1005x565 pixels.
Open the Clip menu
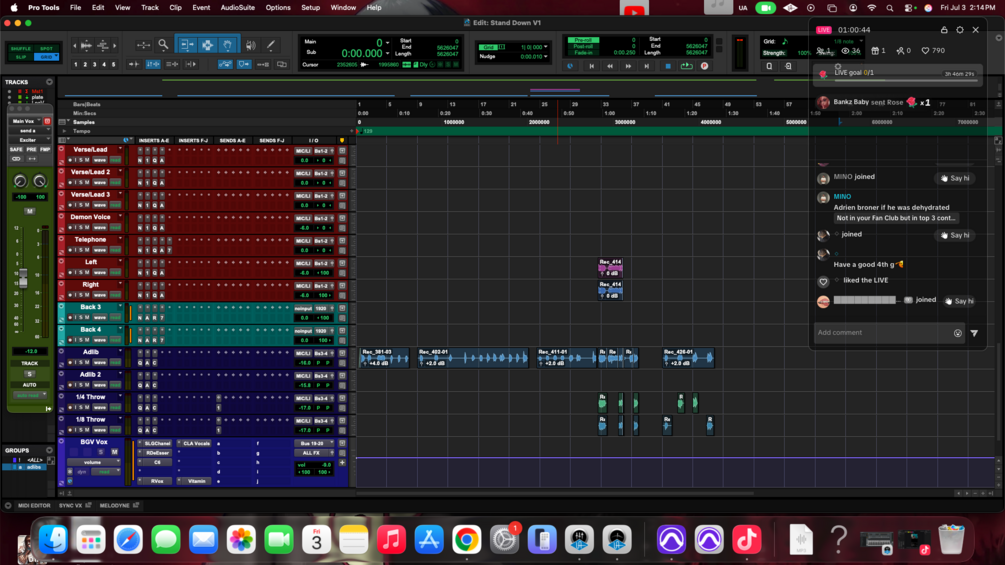tap(175, 8)
